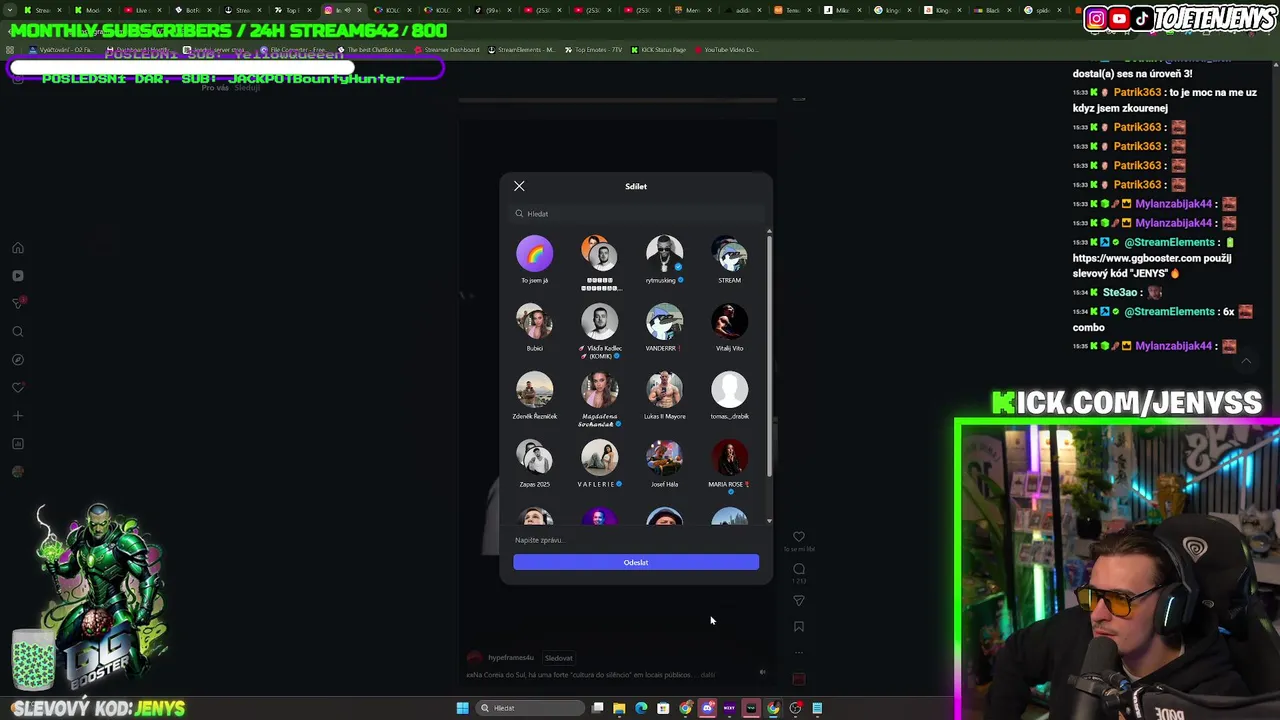The image size is (1280, 720).
Task: Open Microsoft Edge from taskbar
Action: click(x=641, y=708)
